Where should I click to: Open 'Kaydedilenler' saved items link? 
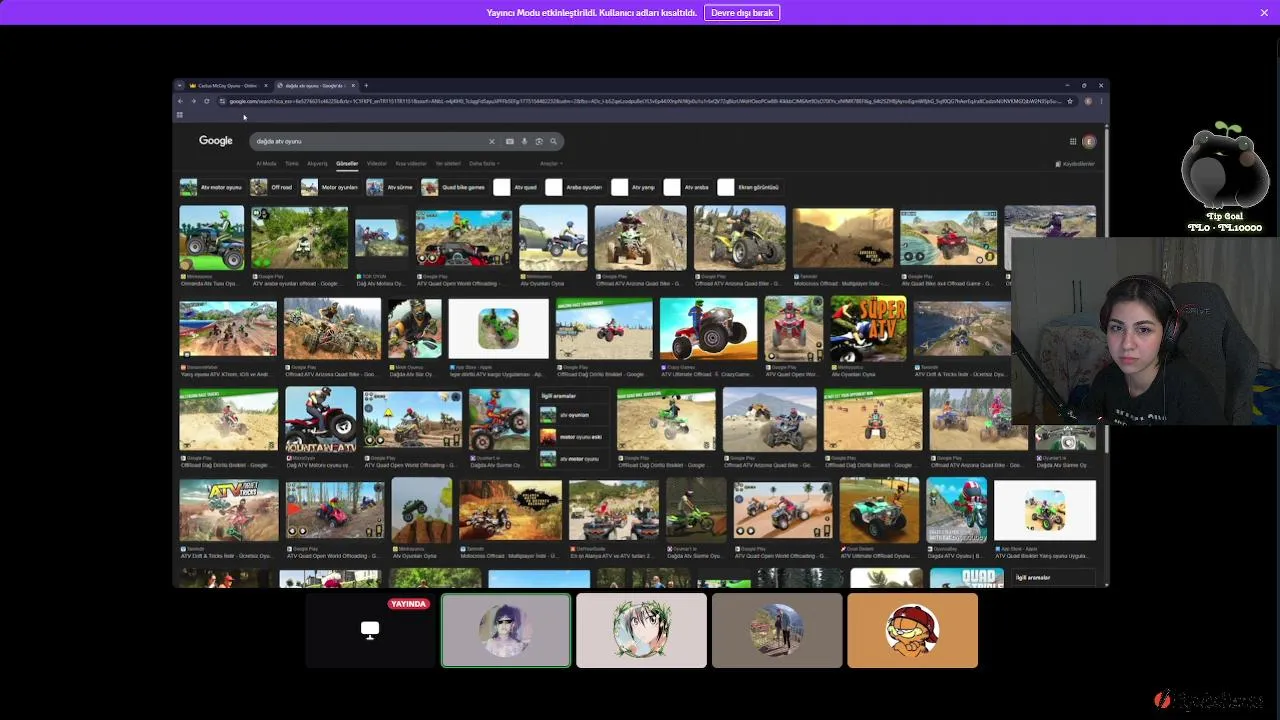1075,164
